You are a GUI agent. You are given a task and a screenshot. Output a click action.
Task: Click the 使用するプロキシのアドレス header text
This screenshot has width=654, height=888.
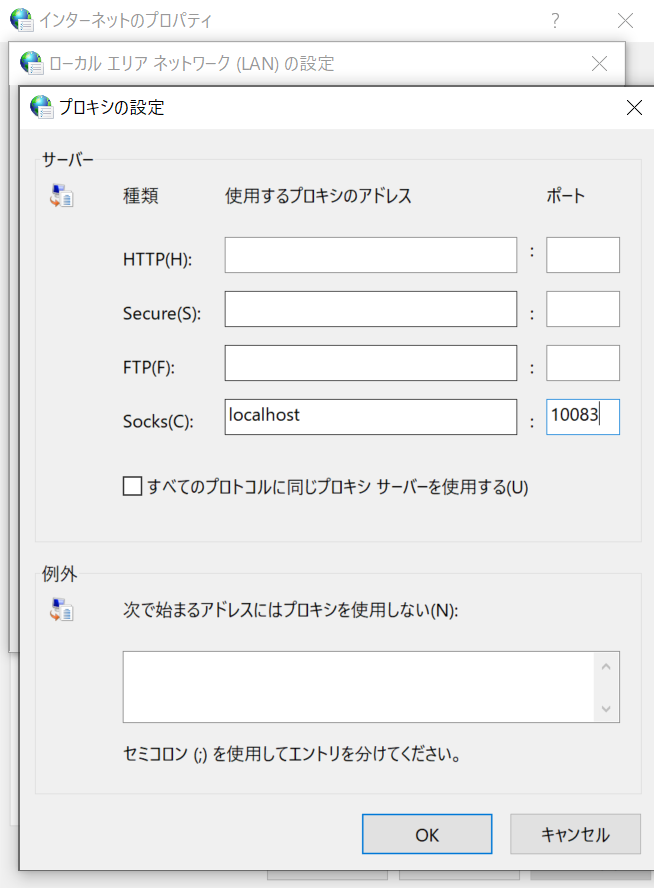pos(318,196)
